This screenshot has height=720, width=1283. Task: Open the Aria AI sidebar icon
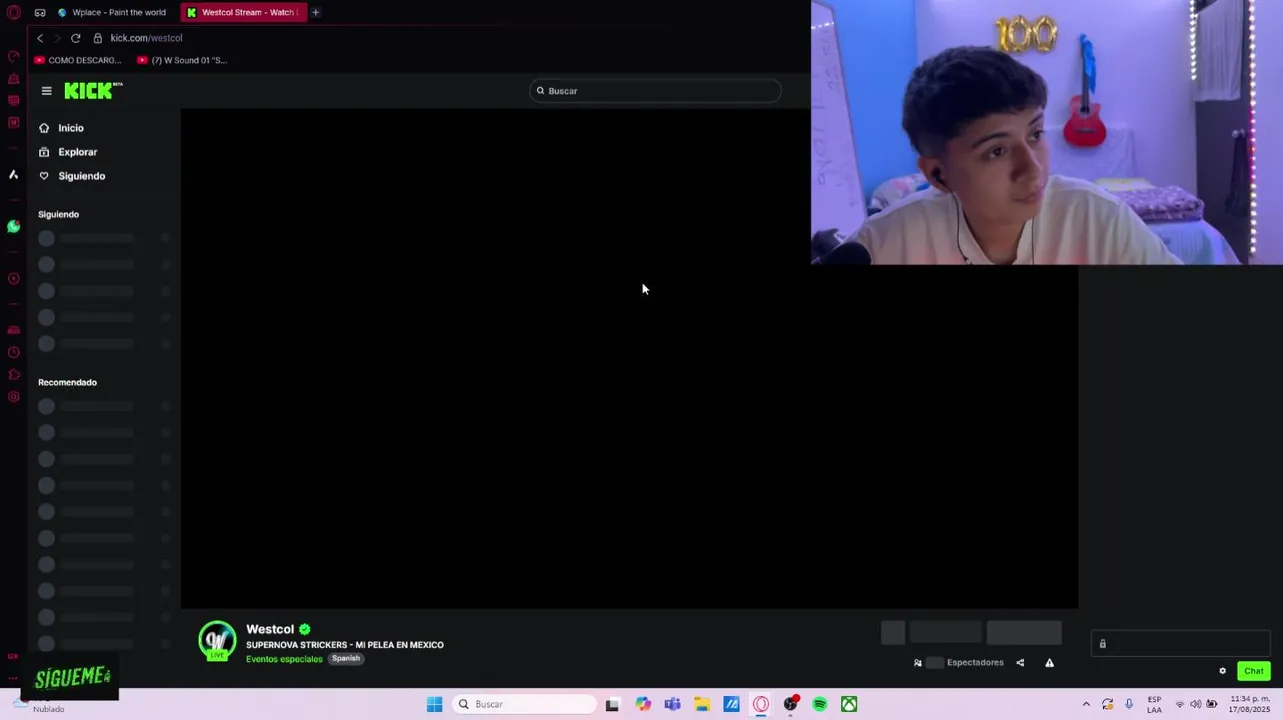(x=13, y=175)
